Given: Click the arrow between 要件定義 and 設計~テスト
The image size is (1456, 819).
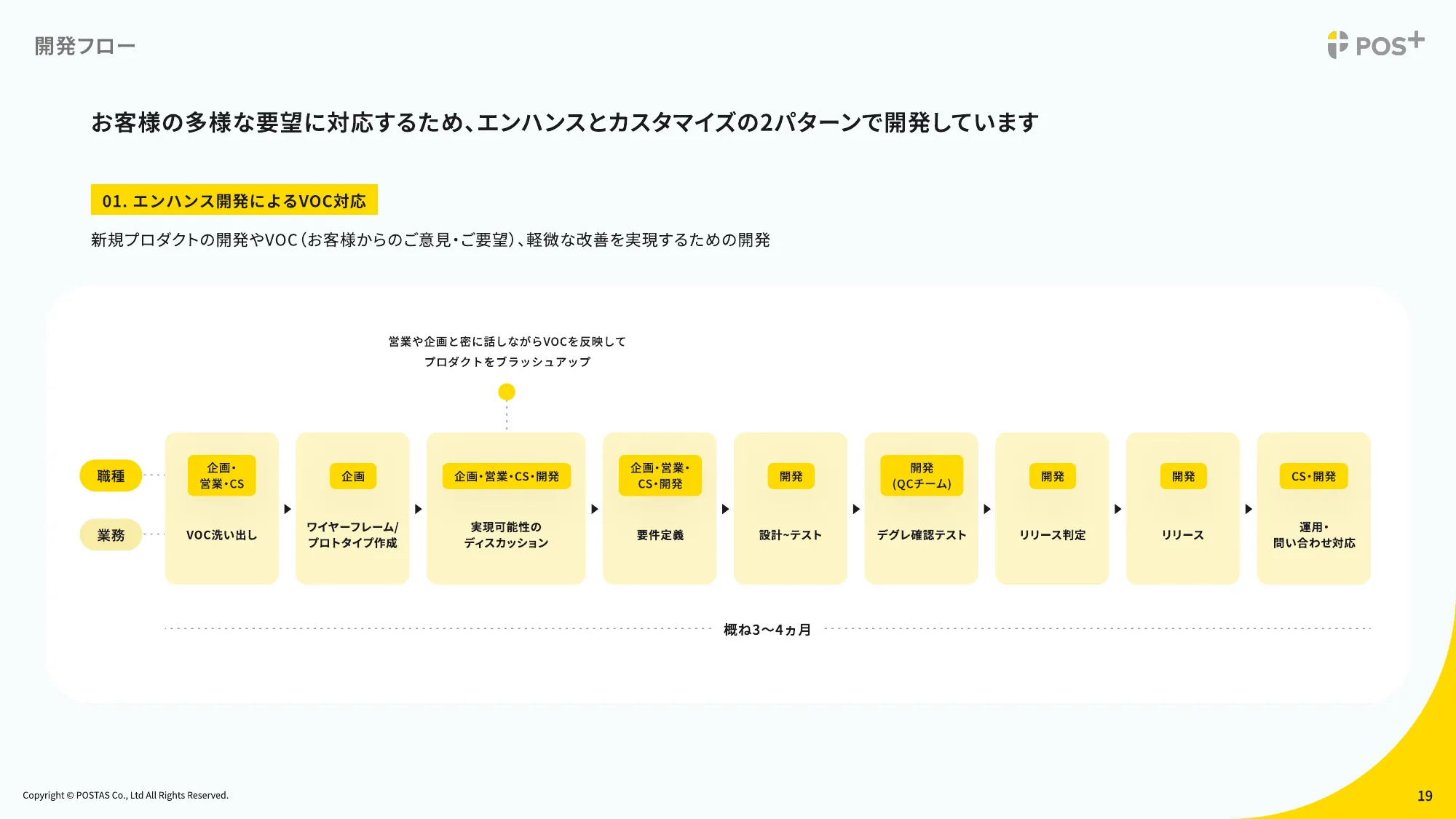Looking at the screenshot, I should coord(725,509).
